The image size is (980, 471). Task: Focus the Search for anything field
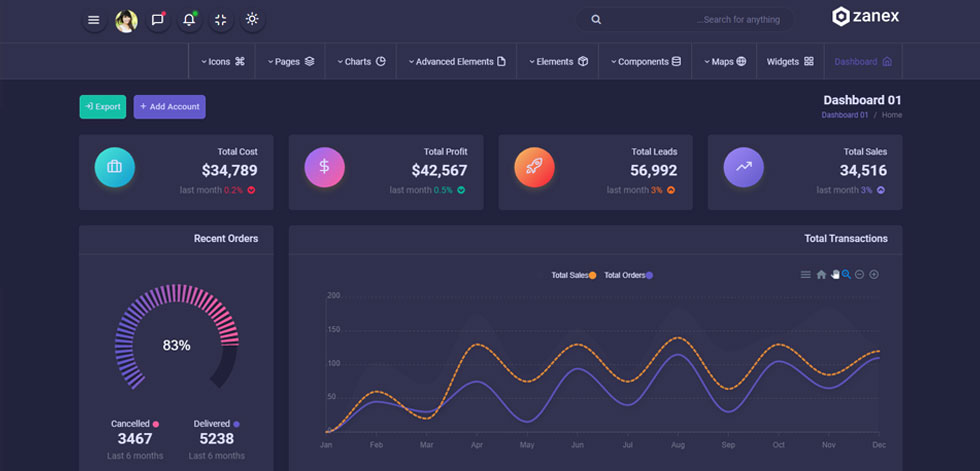684,19
